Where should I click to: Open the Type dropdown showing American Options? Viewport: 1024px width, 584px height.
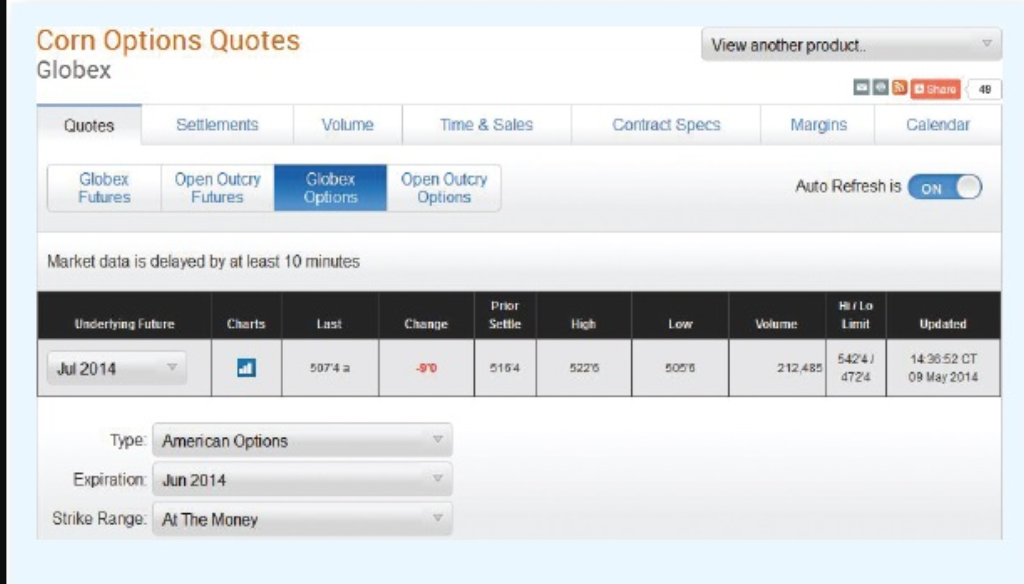coord(298,437)
